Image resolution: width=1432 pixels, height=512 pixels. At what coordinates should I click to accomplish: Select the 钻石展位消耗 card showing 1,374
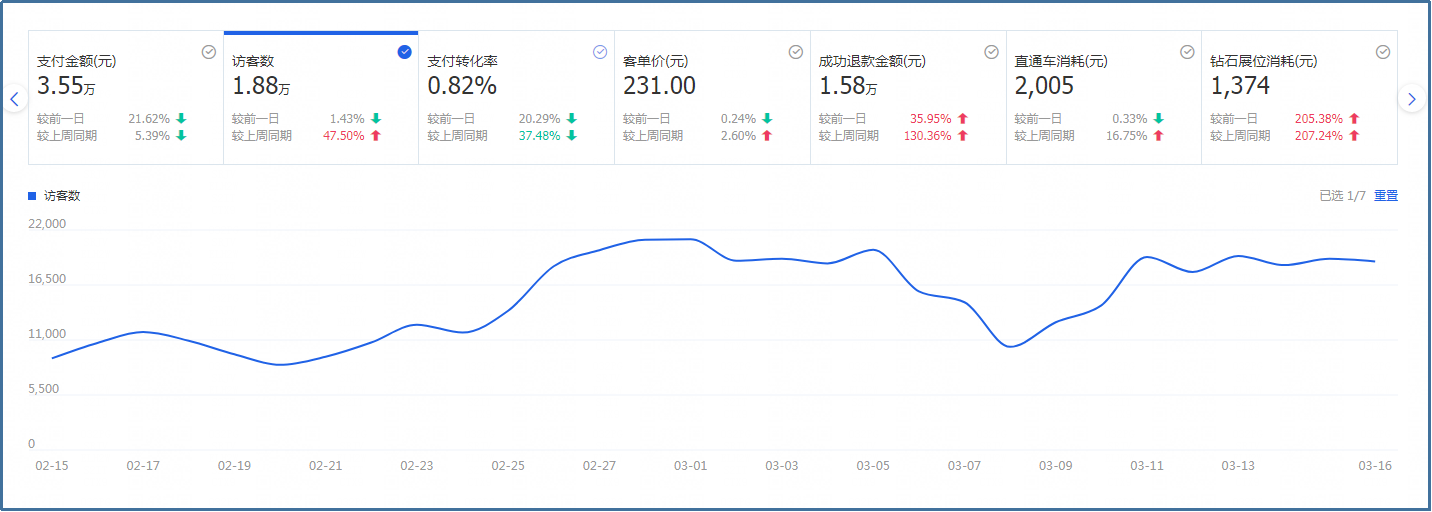pos(1300,97)
